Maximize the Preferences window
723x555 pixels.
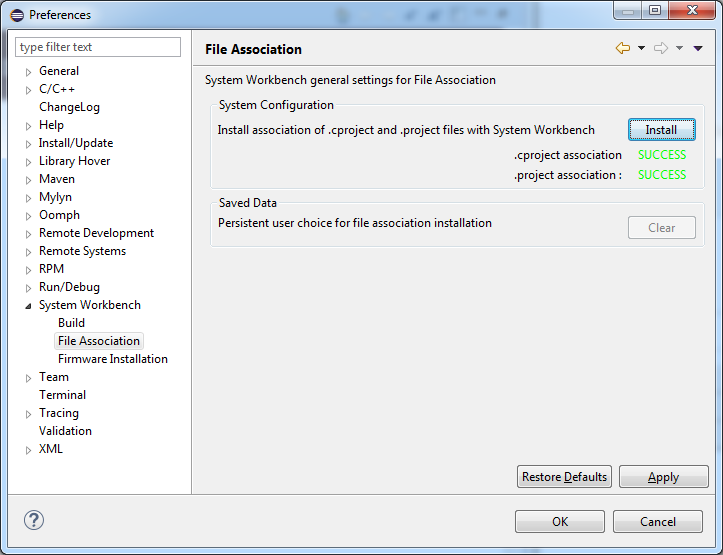(655, 10)
